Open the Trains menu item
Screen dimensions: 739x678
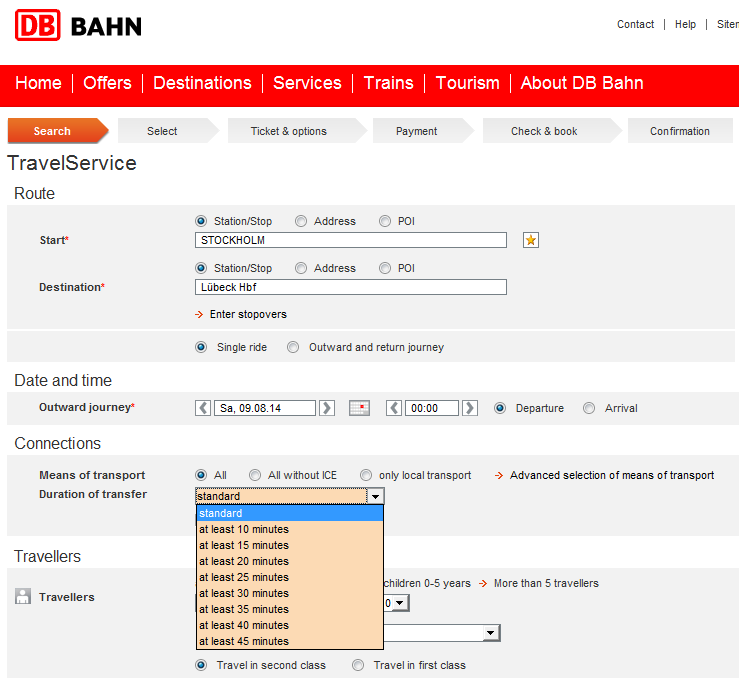point(388,83)
